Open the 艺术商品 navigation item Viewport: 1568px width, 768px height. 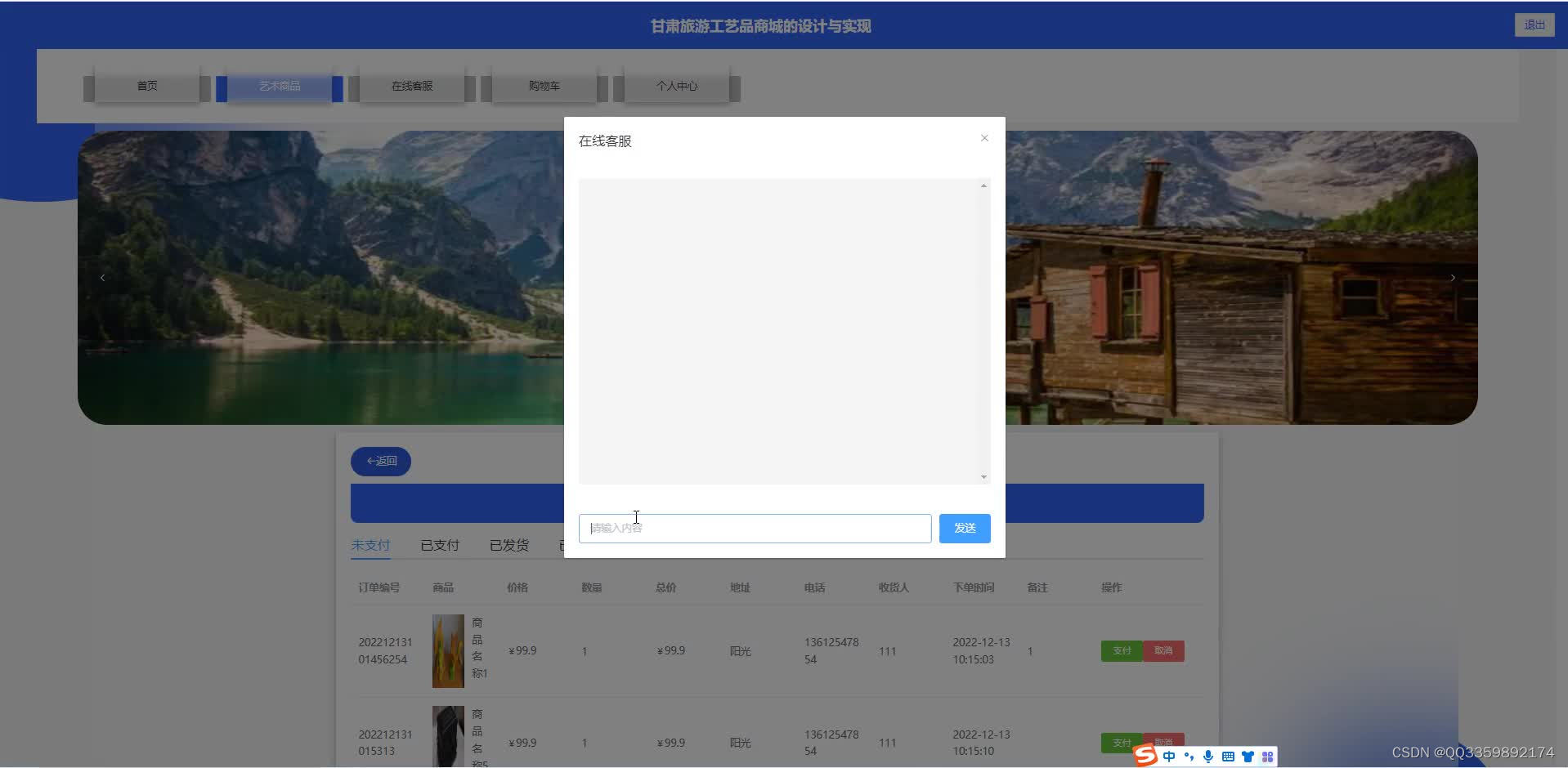280,86
